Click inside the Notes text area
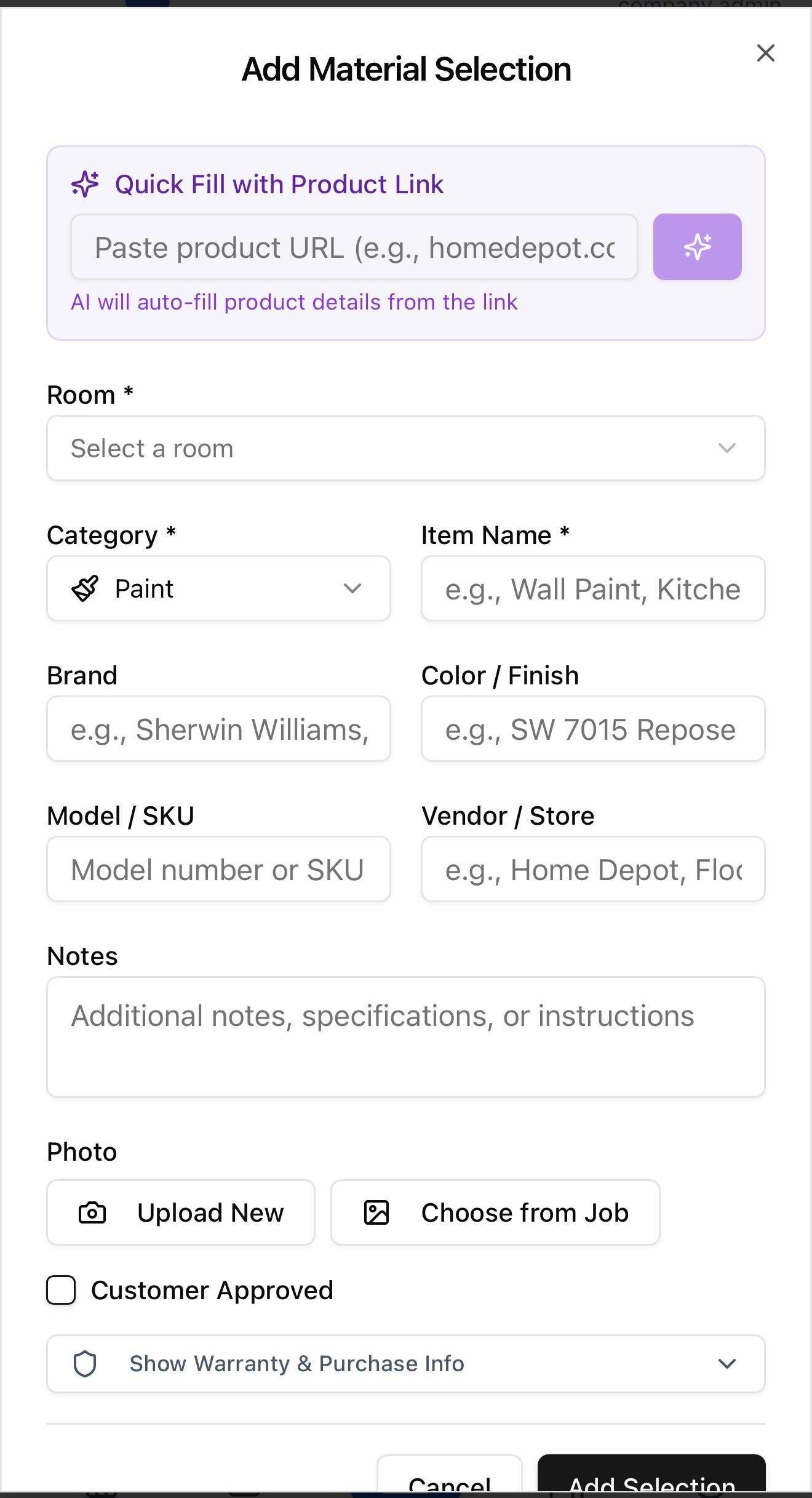 (x=405, y=1037)
